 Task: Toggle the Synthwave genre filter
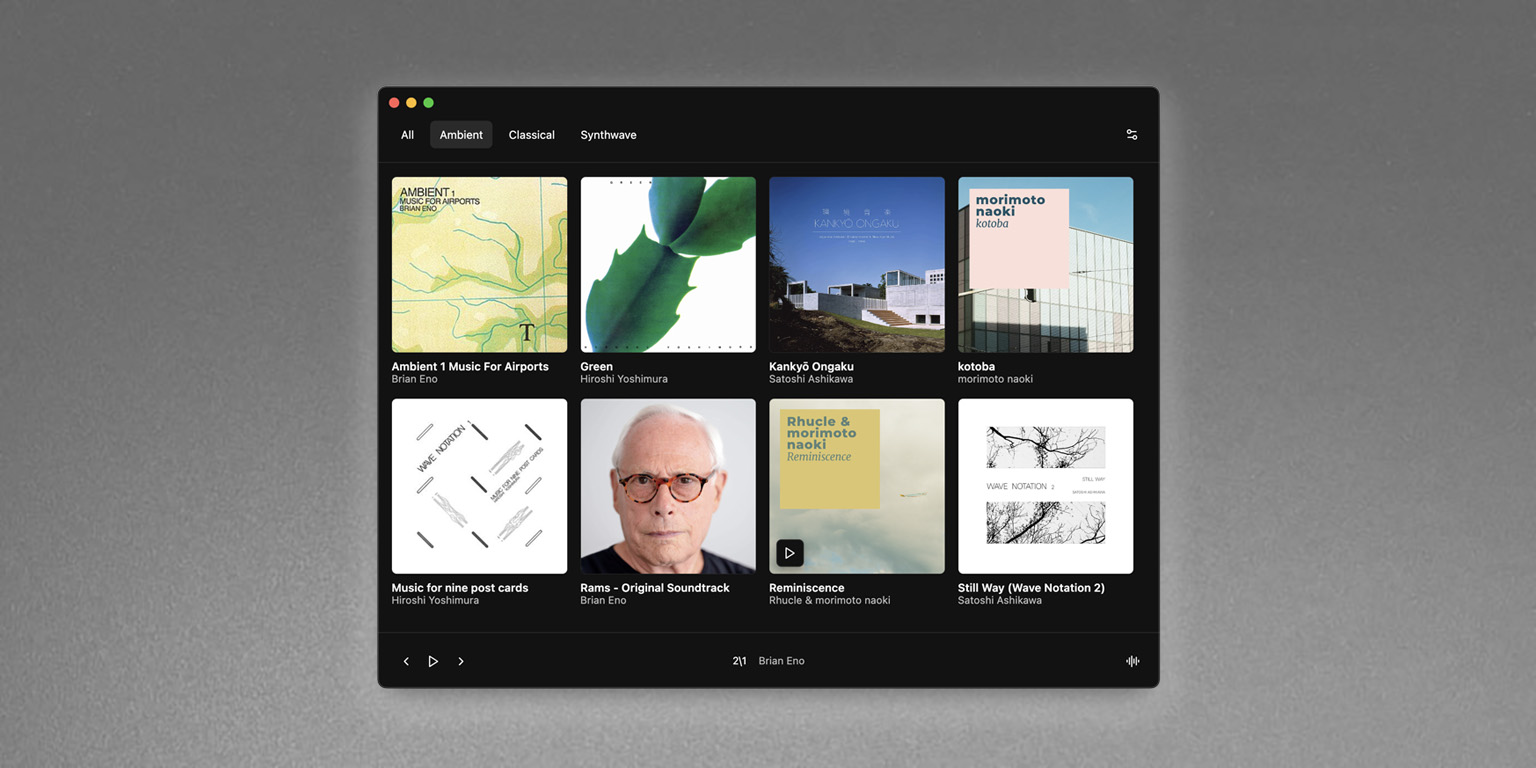(x=608, y=134)
